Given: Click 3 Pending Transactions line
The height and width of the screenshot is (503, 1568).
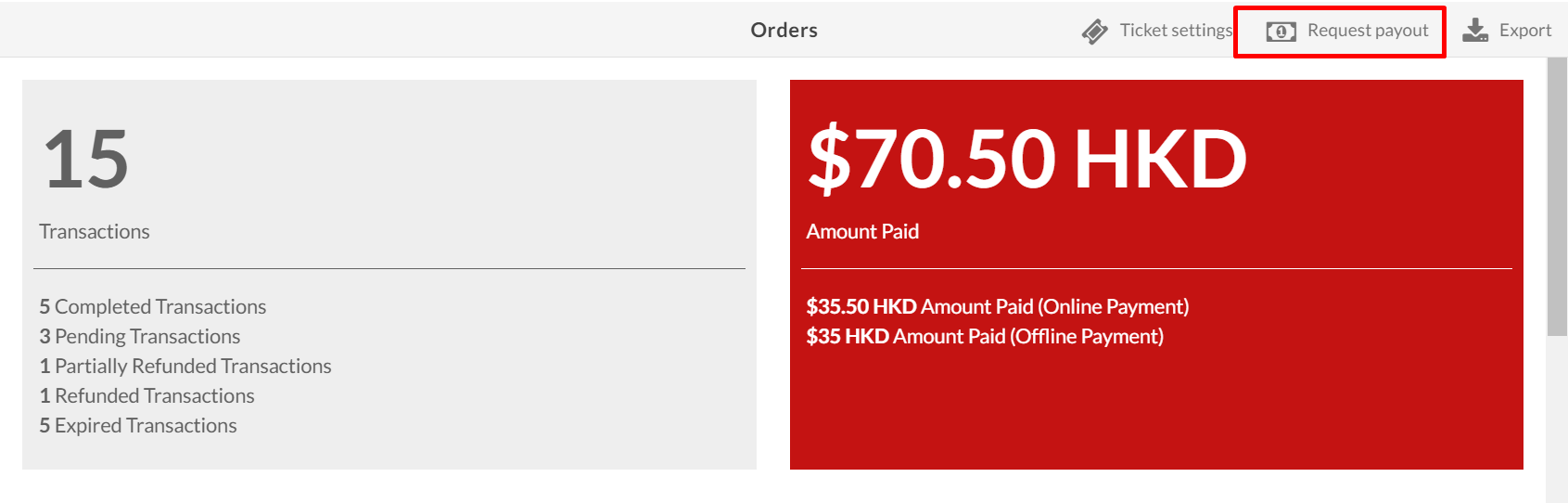Looking at the screenshot, I should click(140, 336).
